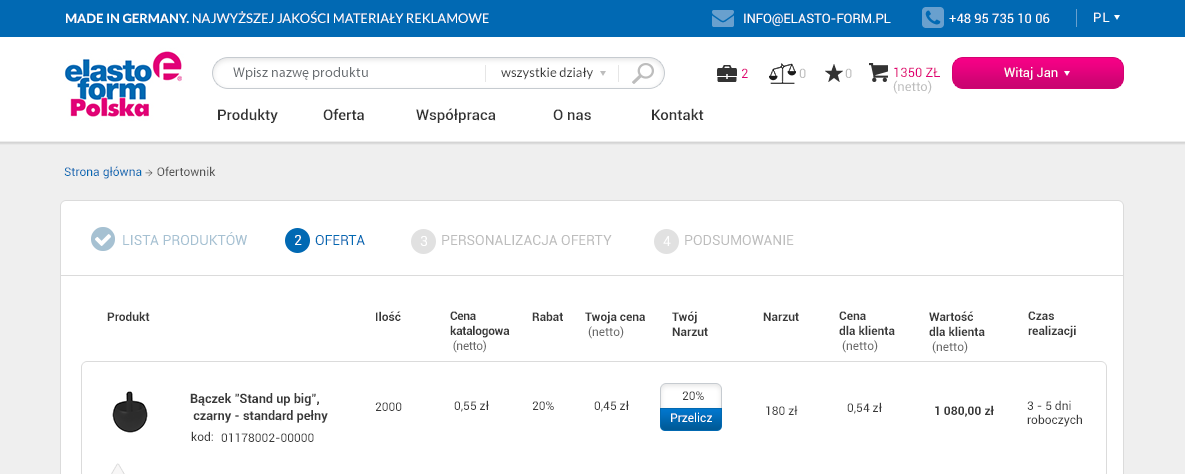Click the Rabat value 20%
The height and width of the screenshot is (474, 1185).
(543, 406)
